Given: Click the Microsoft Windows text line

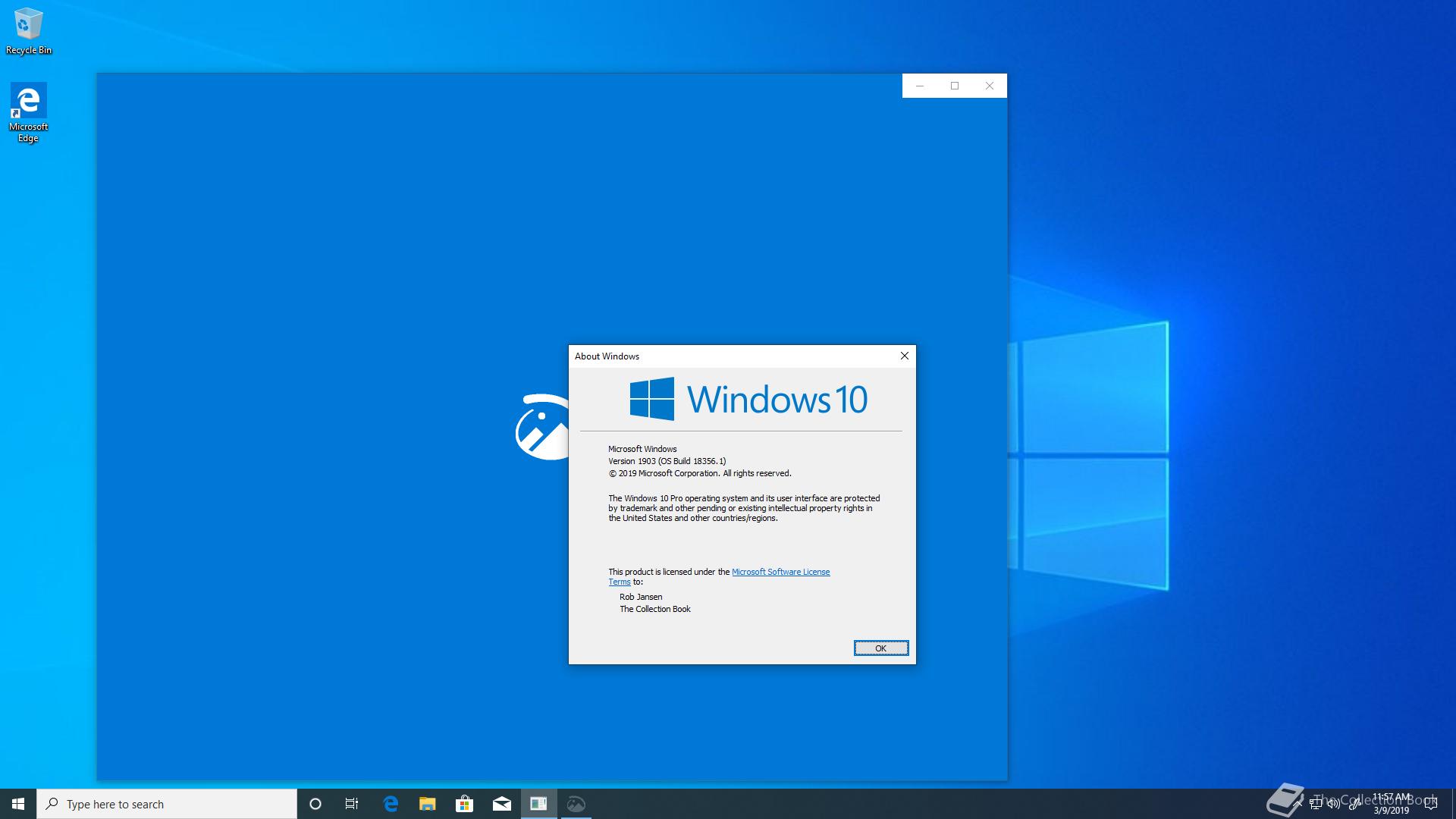Looking at the screenshot, I should click(642, 449).
